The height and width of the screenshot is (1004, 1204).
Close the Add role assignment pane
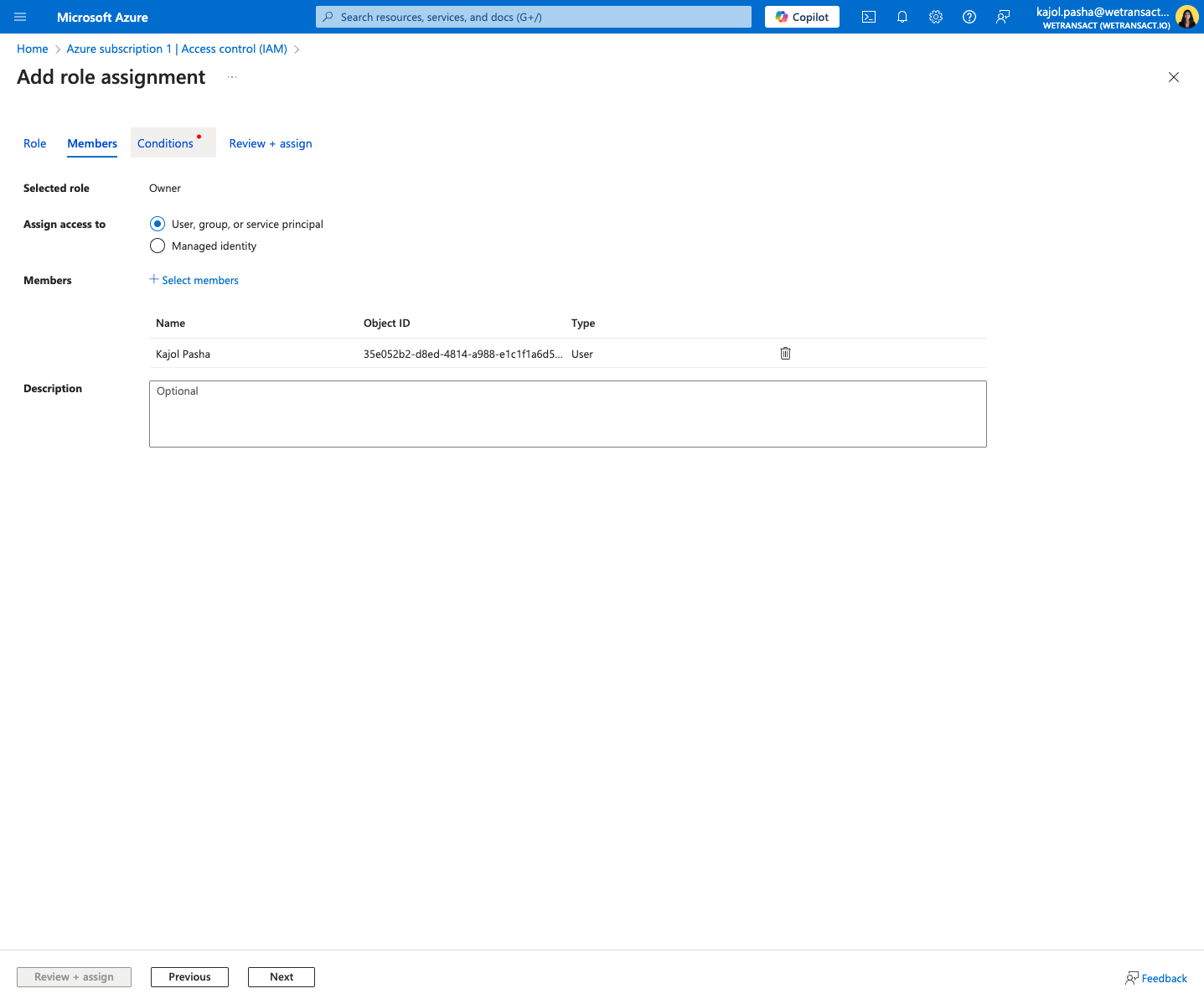click(x=1174, y=77)
